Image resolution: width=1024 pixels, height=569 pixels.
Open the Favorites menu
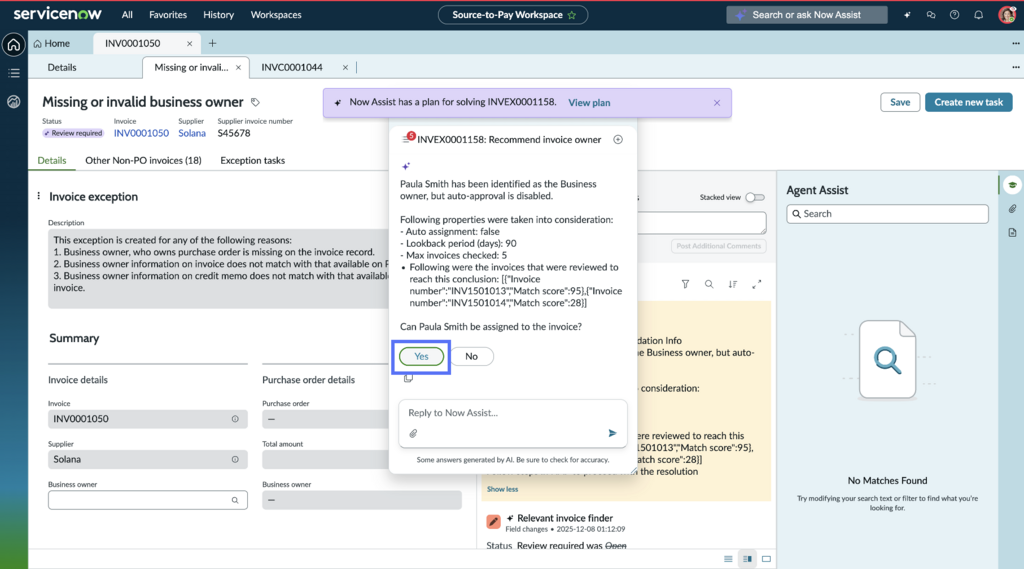coord(168,14)
